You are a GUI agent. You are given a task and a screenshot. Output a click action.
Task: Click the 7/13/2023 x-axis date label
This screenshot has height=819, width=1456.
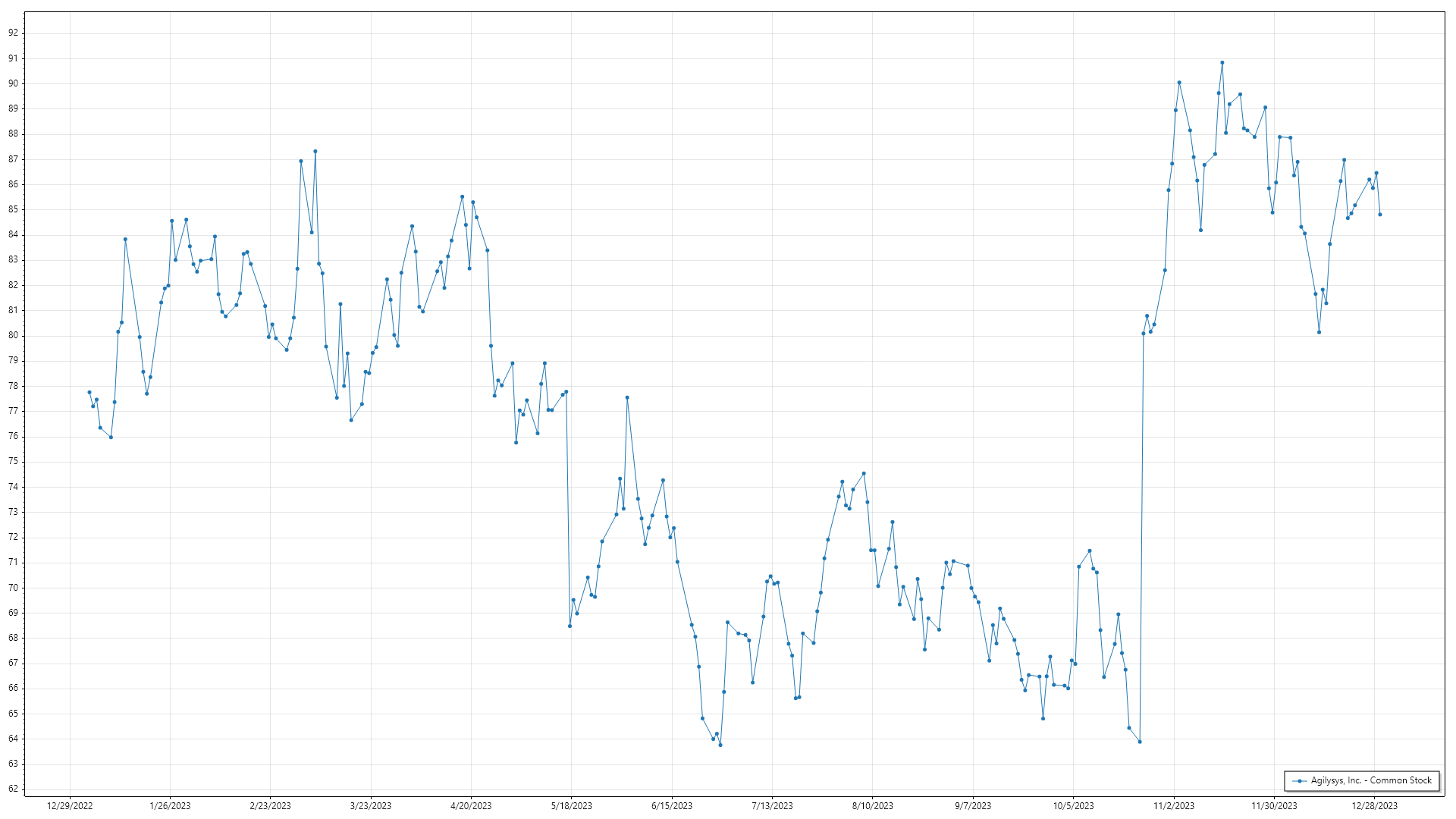point(772,806)
